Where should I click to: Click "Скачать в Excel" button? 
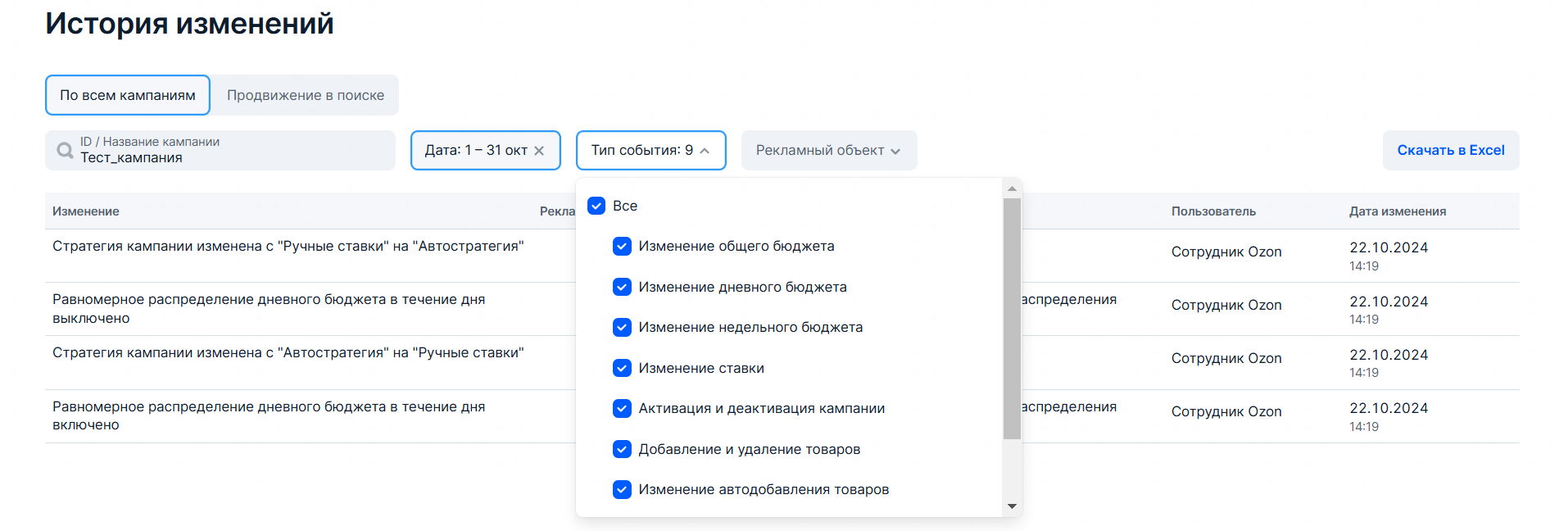point(1450,151)
